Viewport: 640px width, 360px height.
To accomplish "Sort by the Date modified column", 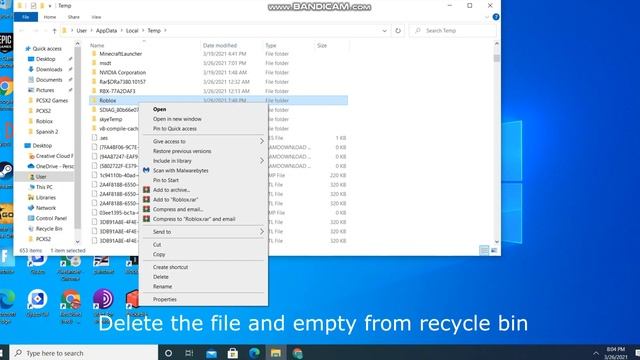I will pos(220,45).
